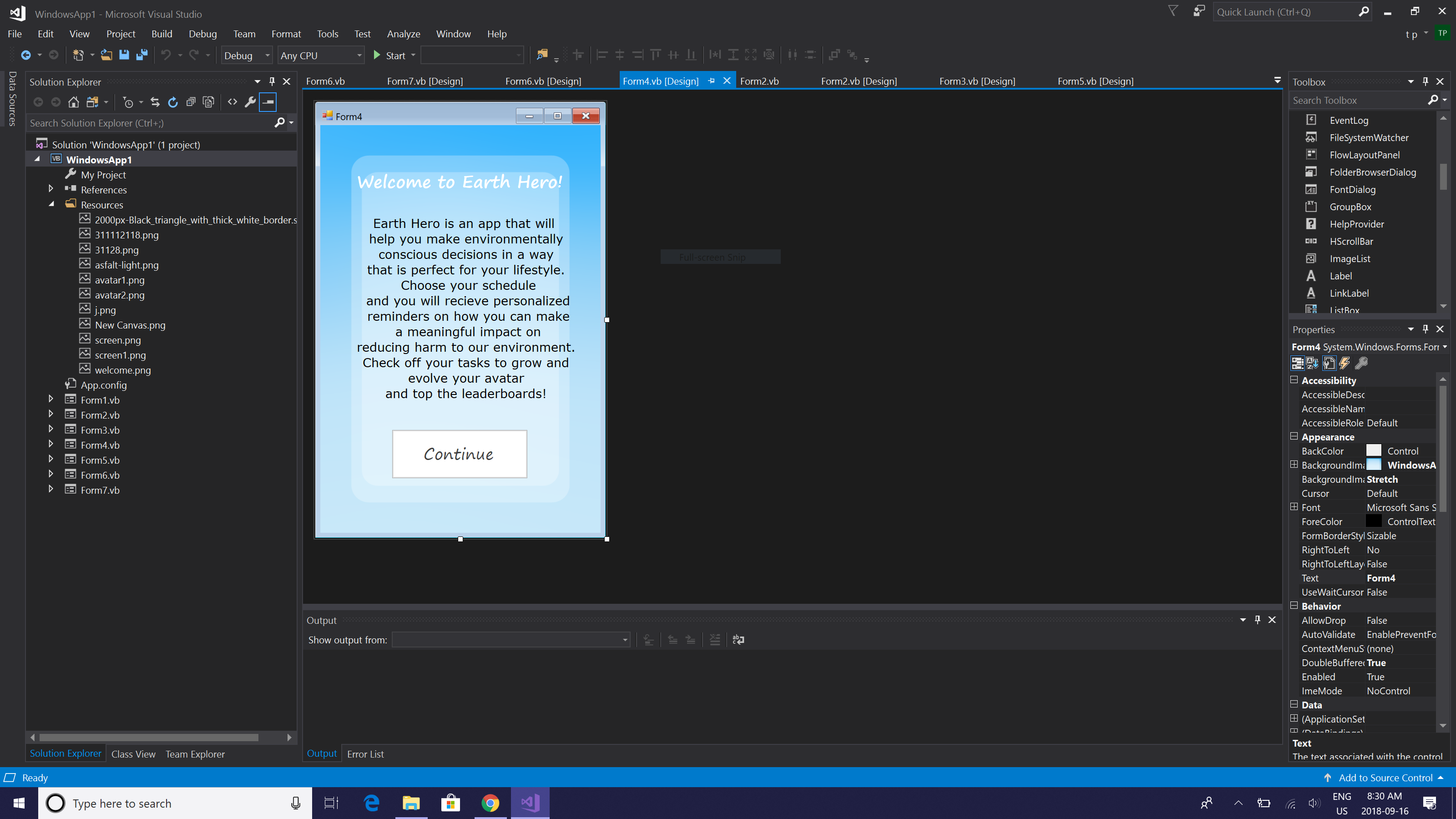Open Visual Studio from Windows taskbar
This screenshot has height=819, width=1456.
click(x=530, y=803)
